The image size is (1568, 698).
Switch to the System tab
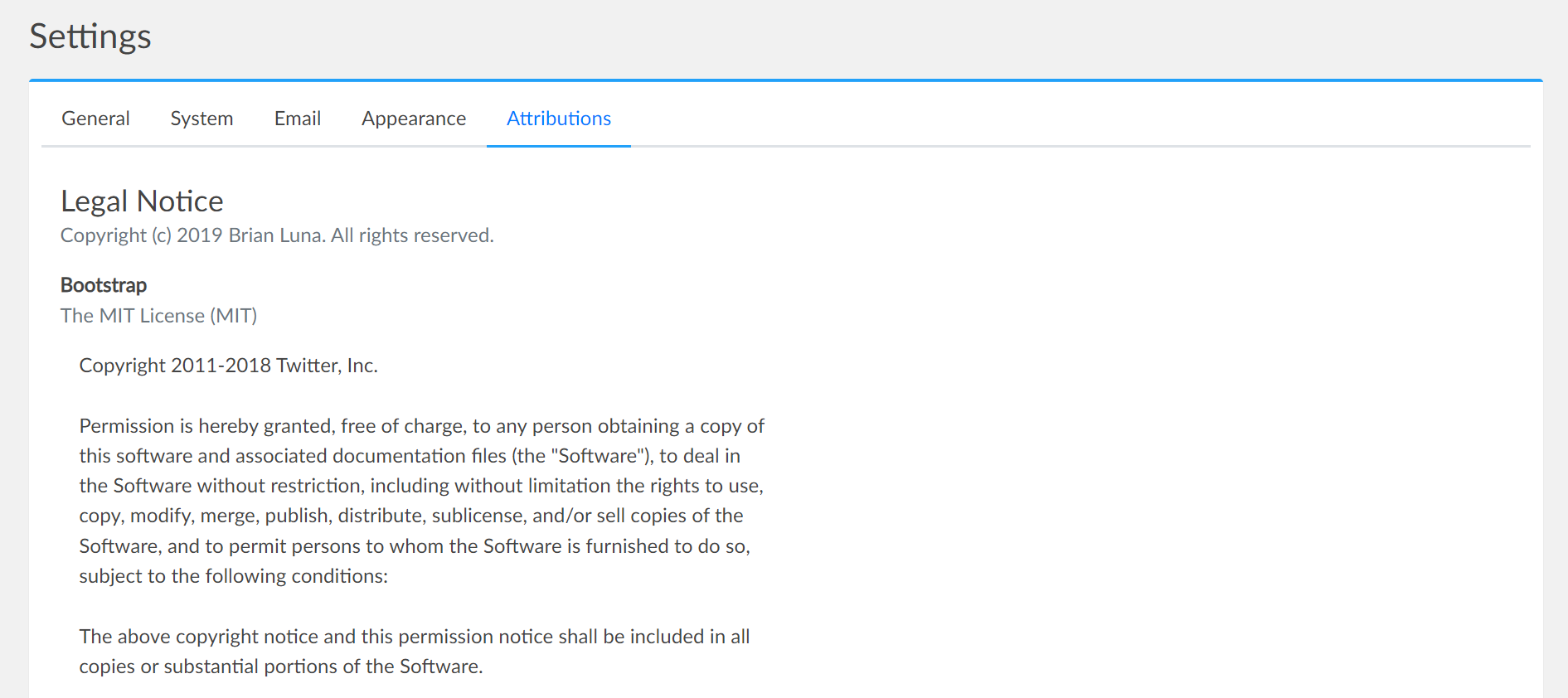201,119
